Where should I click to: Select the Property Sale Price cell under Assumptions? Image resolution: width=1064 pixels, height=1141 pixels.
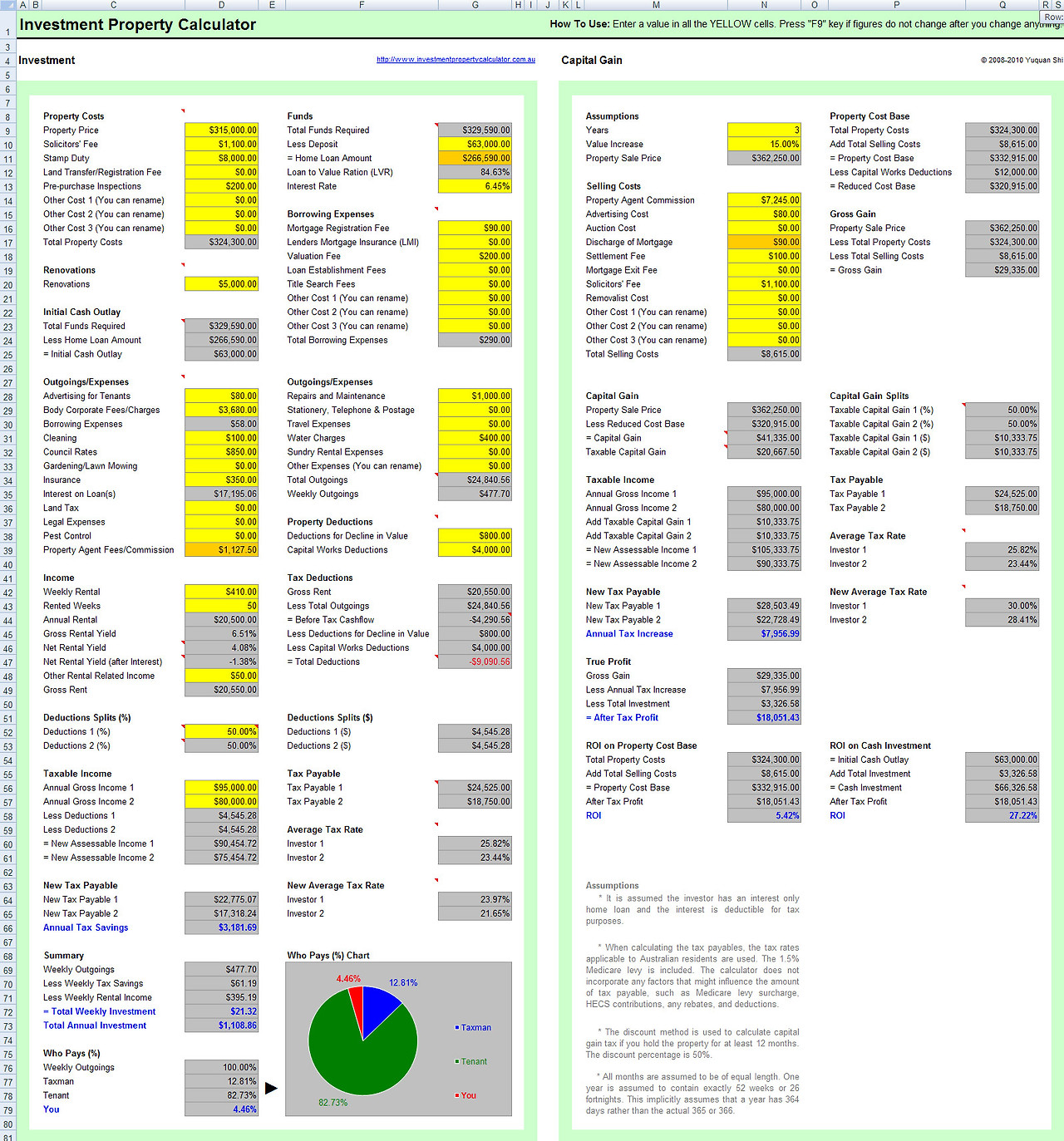pyautogui.click(x=764, y=158)
